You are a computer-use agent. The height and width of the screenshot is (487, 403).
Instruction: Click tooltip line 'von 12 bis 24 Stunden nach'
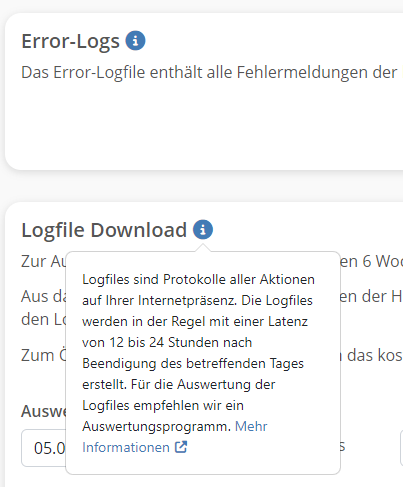(167, 342)
